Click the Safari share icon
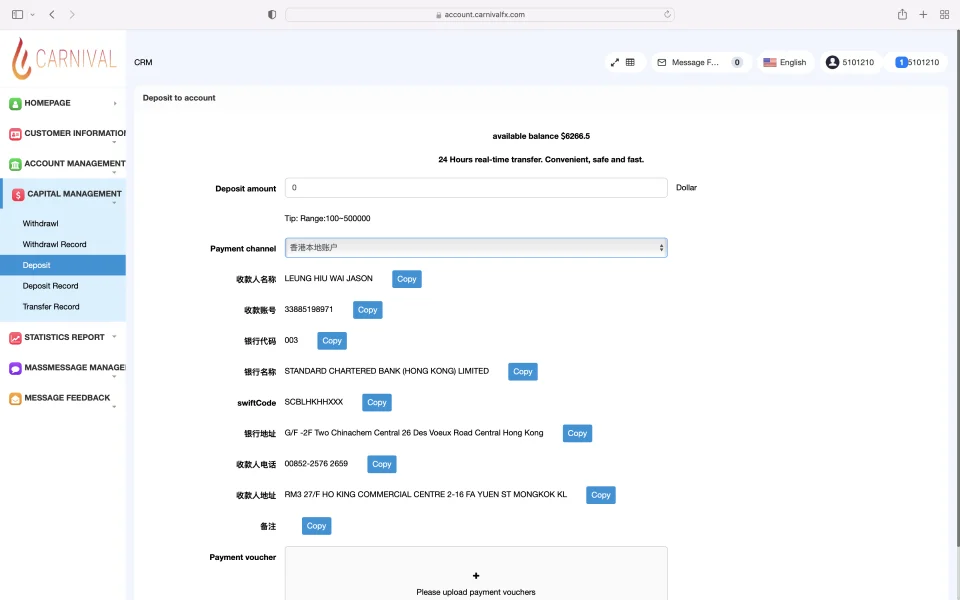This screenshot has width=960, height=600. (902, 14)
